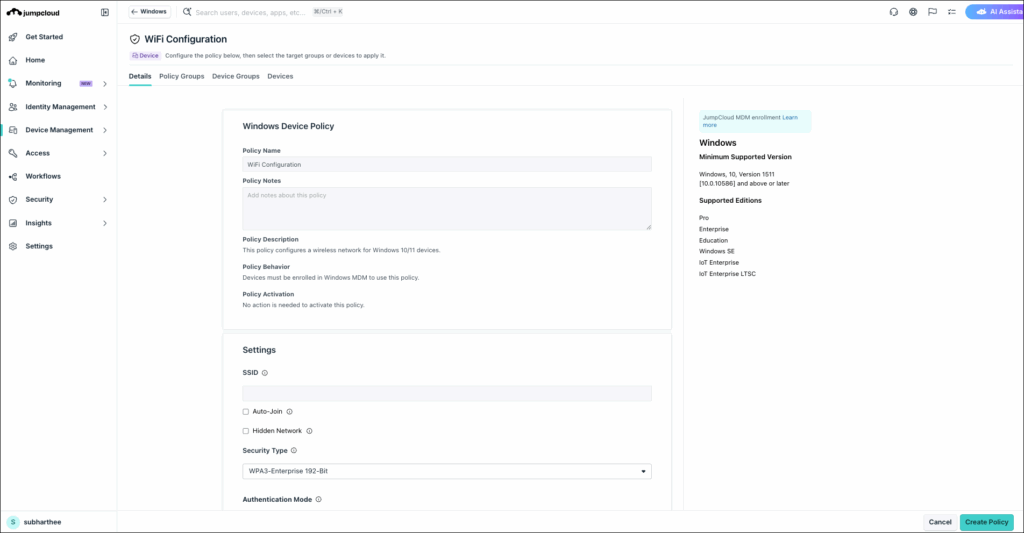Click the shield icon beside WiFi Configuration
1024x533 pixels.
(135, 39)
